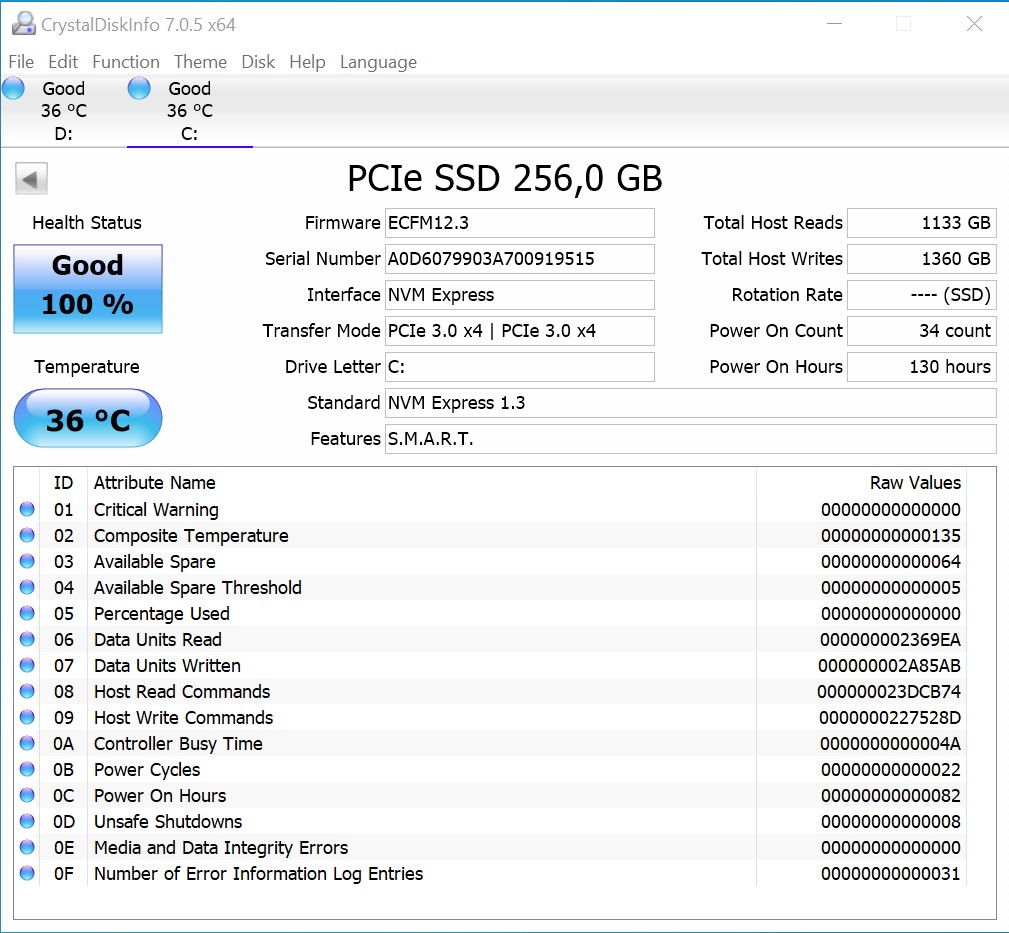Click status dot for Host Write Commands
1009x933 pixels.
point(27,717)
